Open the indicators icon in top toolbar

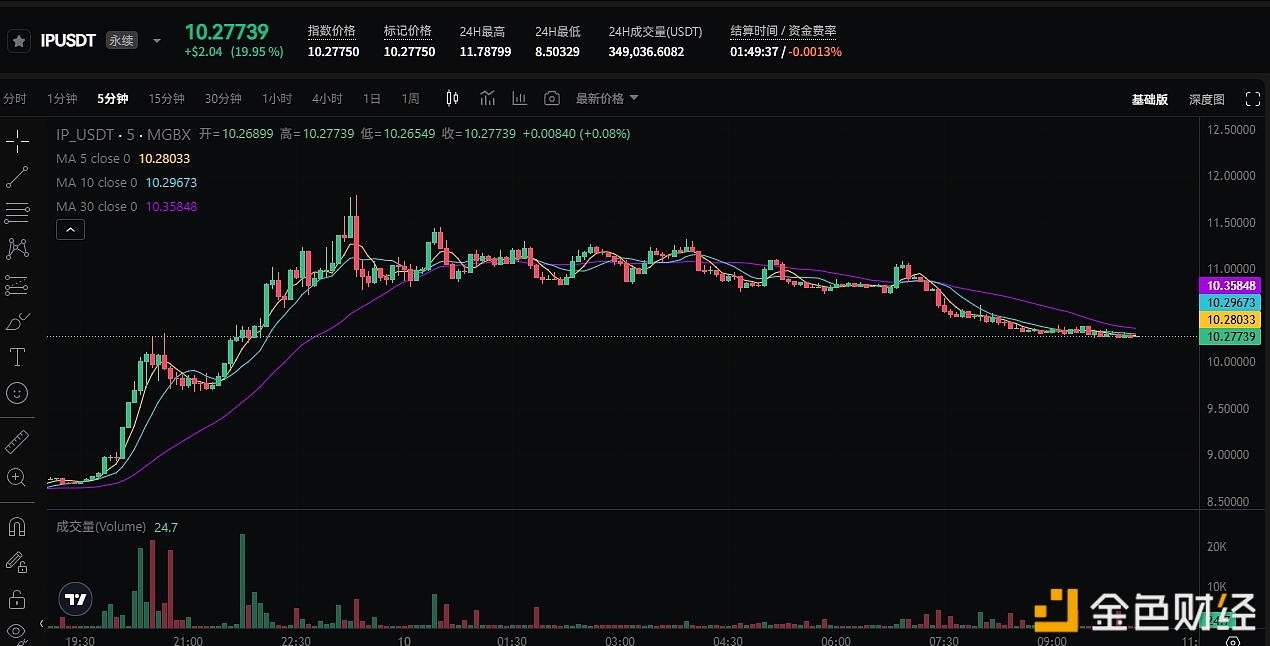pyautogui.click(x=487, y=98)
